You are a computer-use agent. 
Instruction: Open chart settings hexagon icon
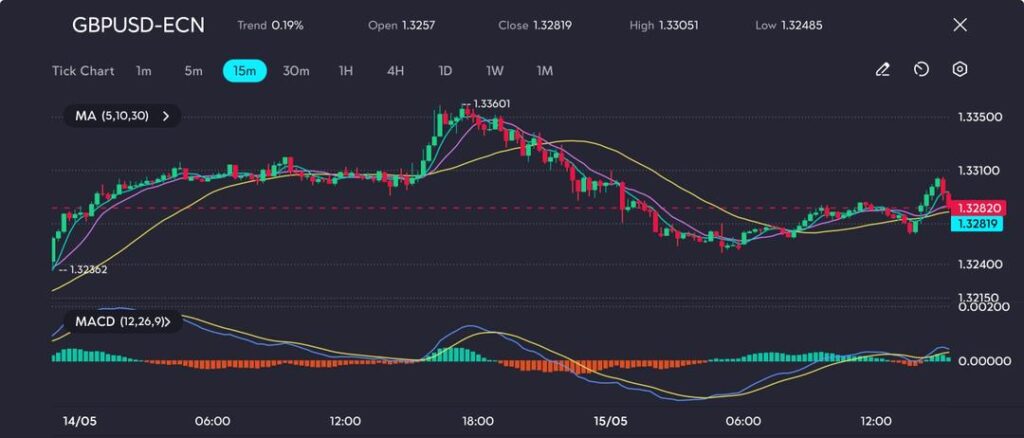pyautogui.click(x=959, y=70)
